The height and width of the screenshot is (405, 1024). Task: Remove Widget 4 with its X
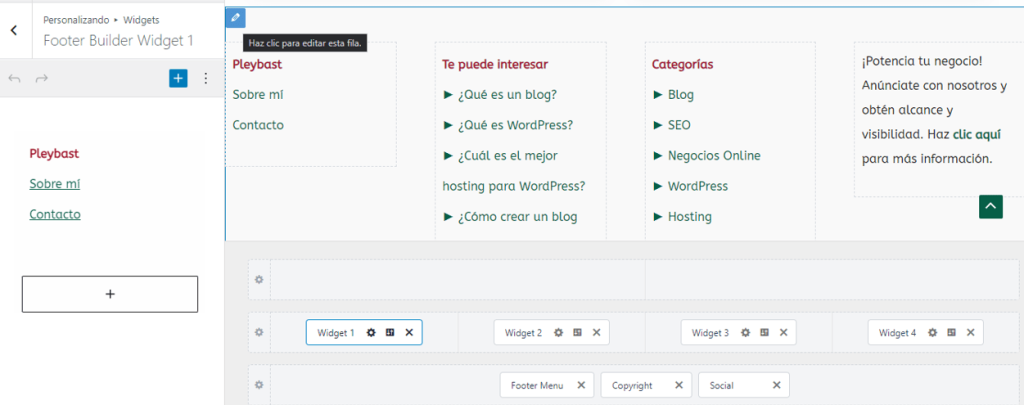tap(970, 332)
